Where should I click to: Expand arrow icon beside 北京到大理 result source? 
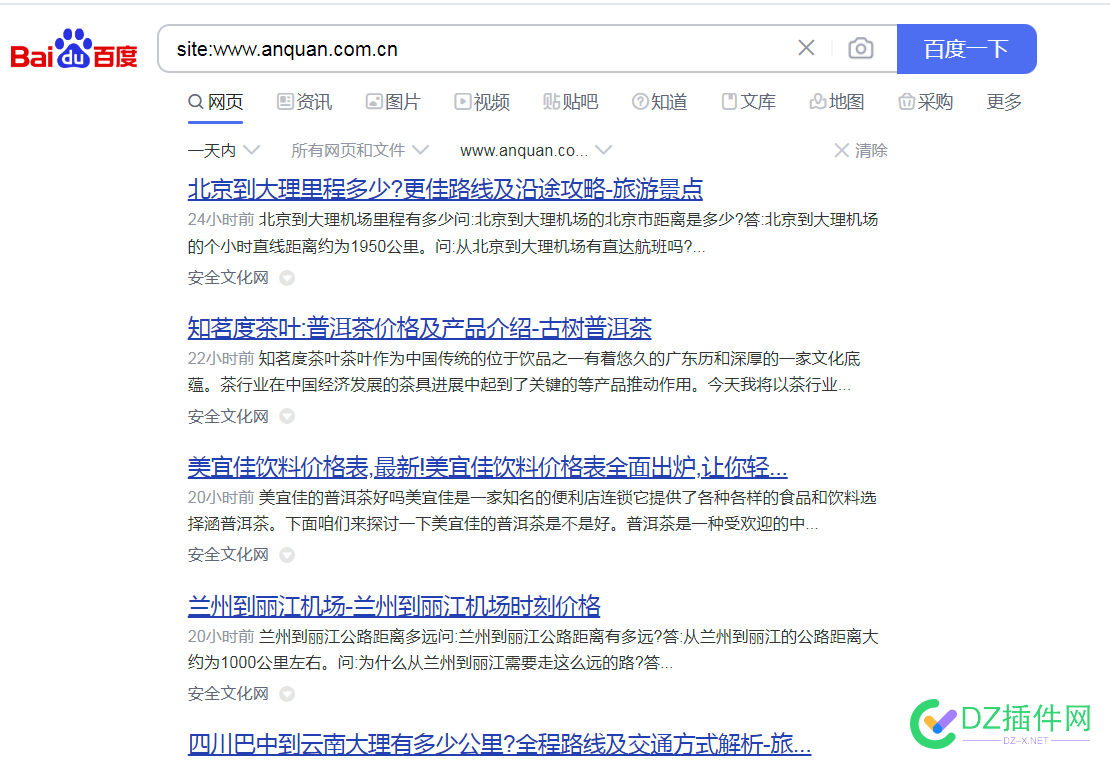point(287,278)
